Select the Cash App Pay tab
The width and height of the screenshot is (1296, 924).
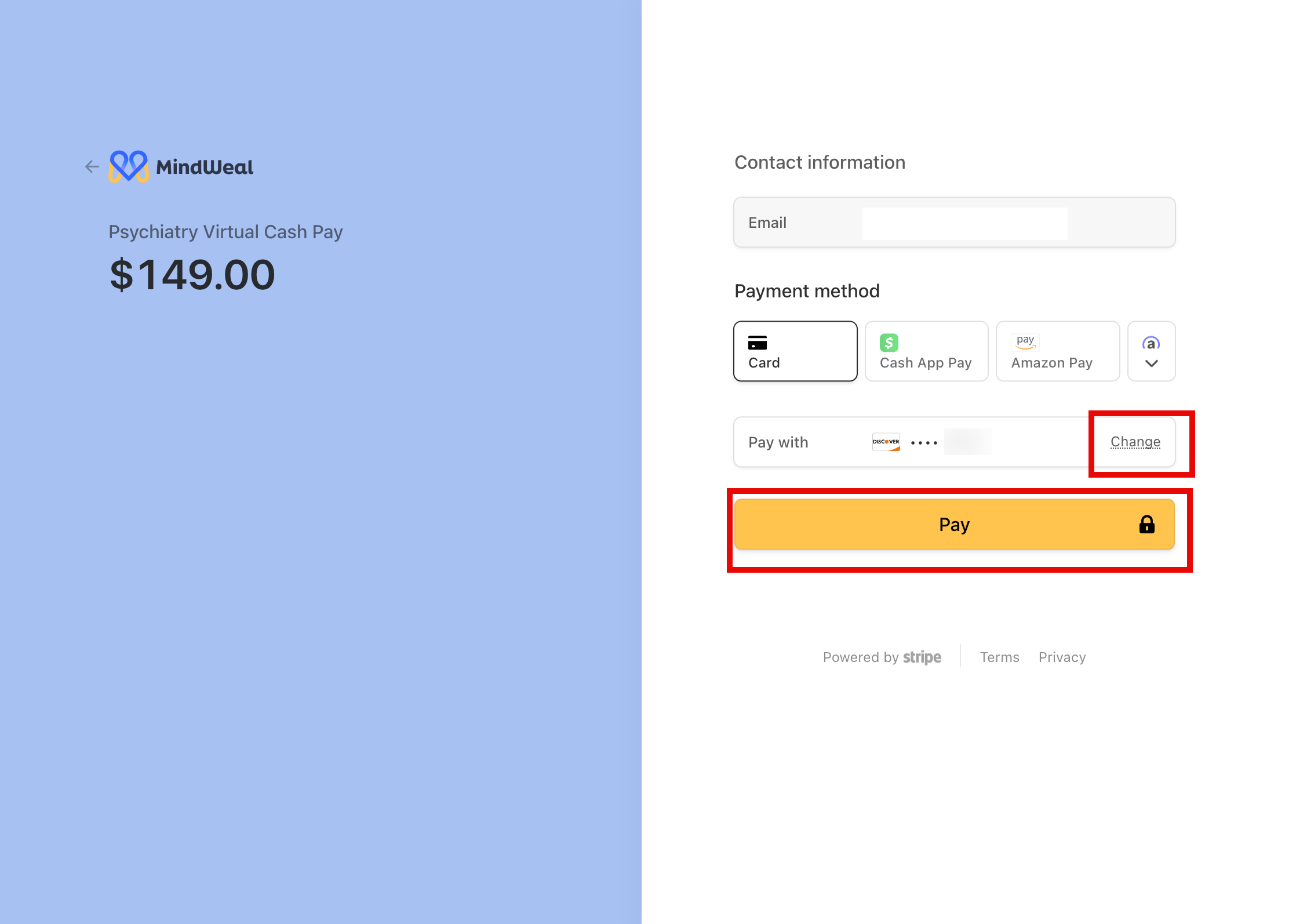(926, 351)
